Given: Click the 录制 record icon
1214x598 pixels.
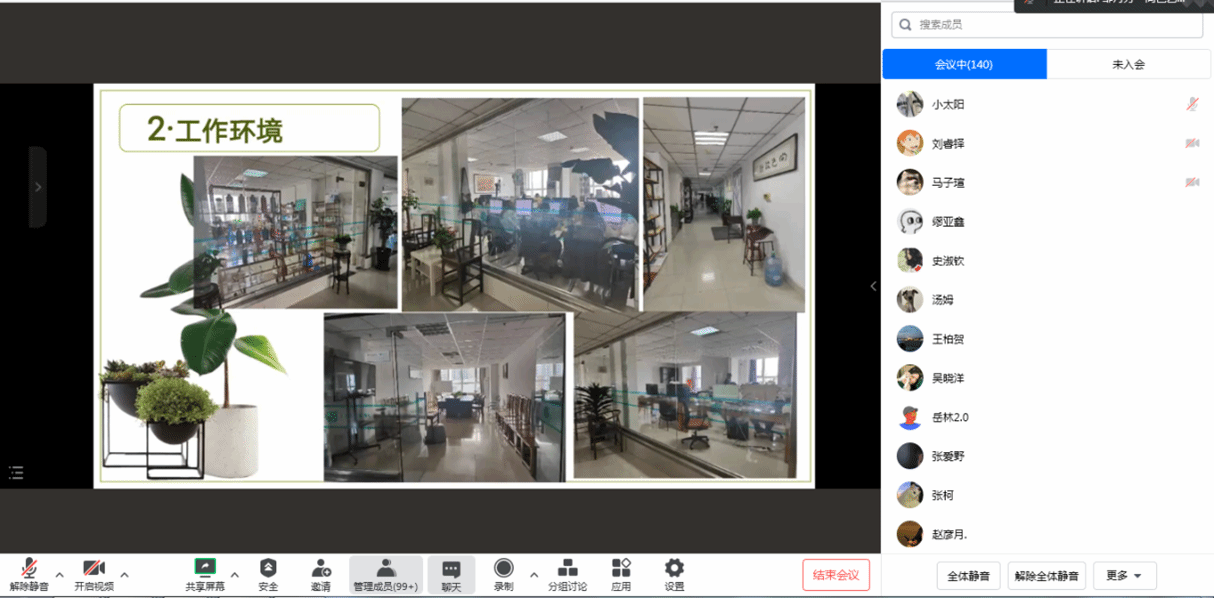Looking at the screenshot, I should pos(504,569).
